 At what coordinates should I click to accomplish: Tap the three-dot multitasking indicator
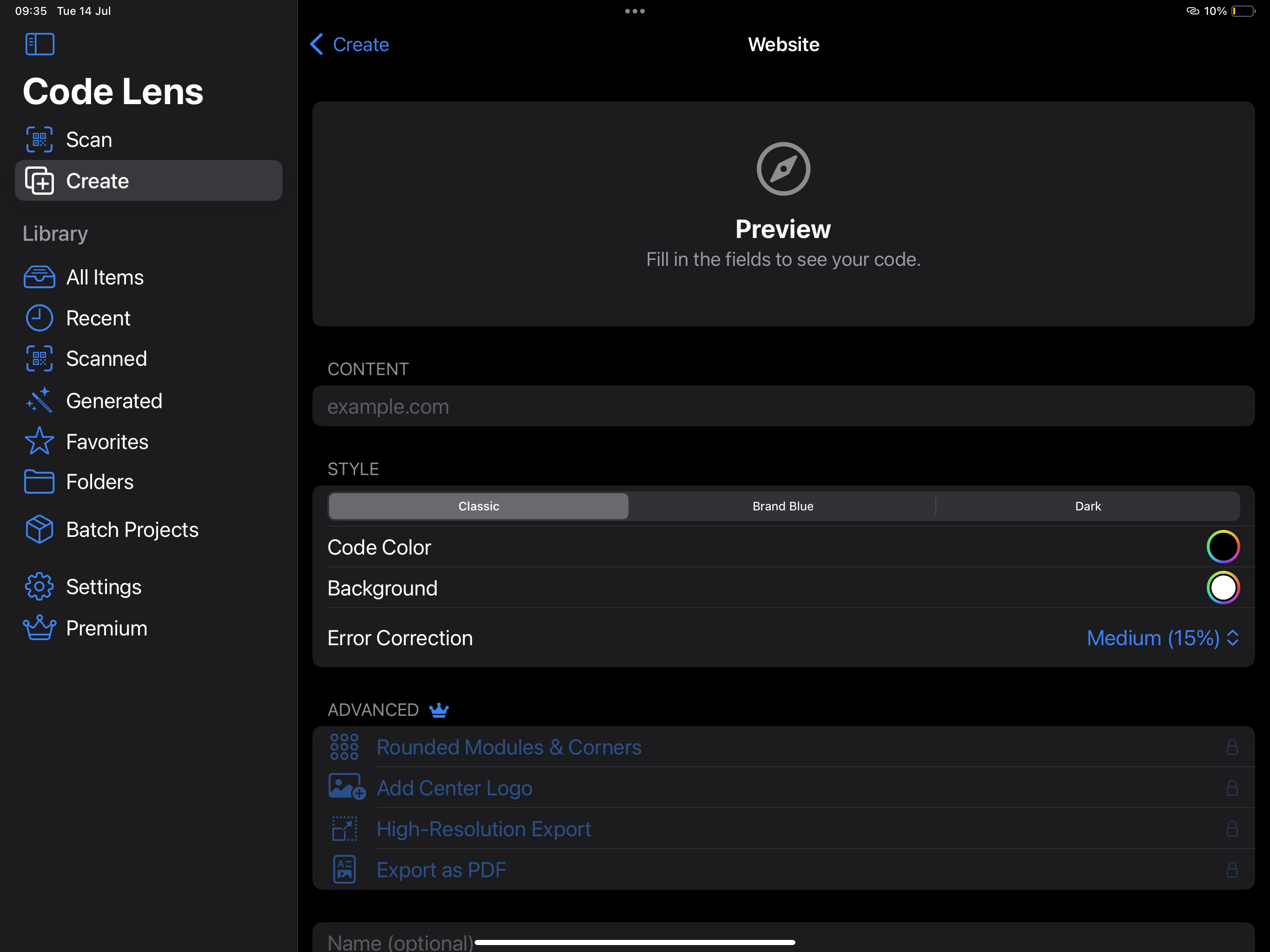coord(635,11)
